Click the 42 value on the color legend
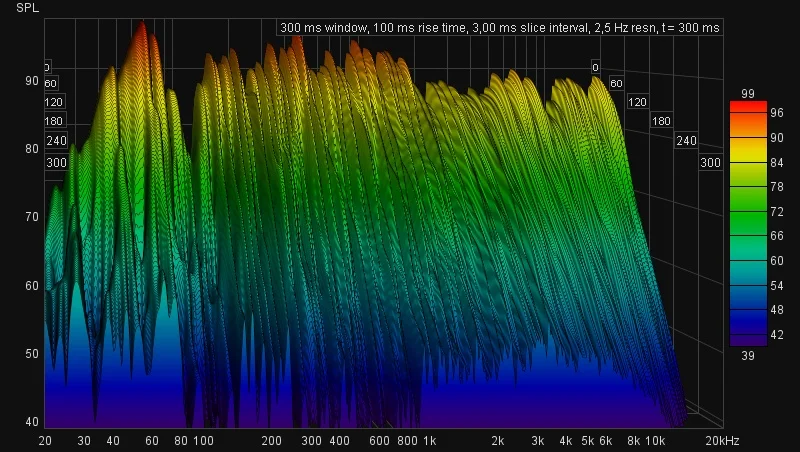 [x=777, y=335]
